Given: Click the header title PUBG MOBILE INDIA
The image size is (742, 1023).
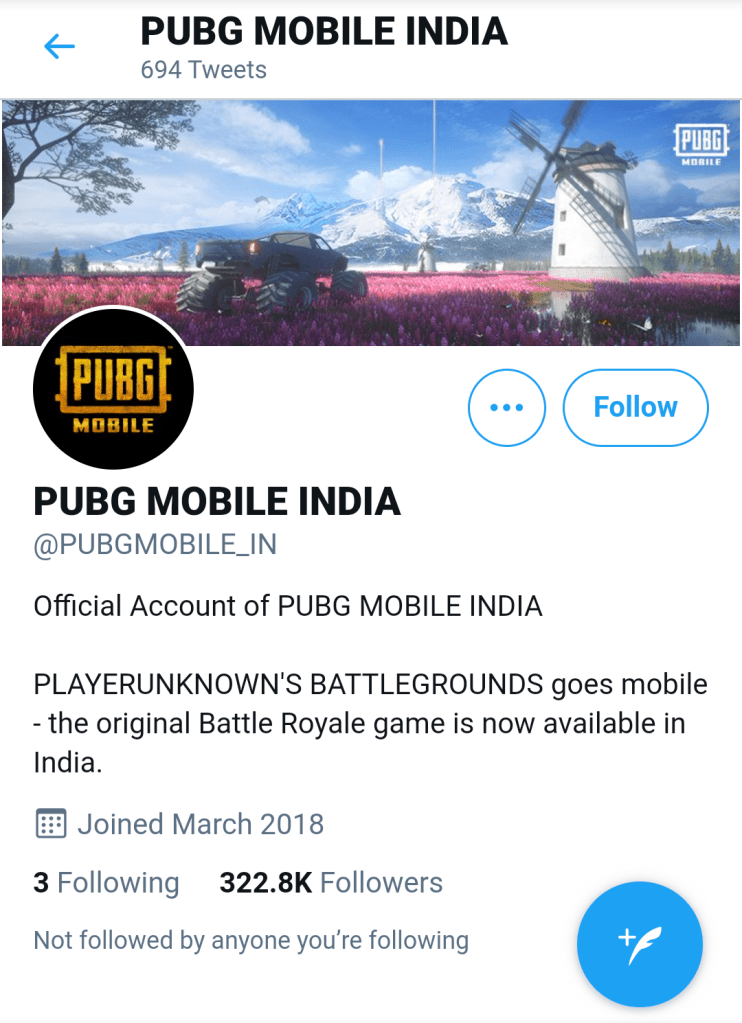Looking at the screenshot, I should [x=324, y=31].
